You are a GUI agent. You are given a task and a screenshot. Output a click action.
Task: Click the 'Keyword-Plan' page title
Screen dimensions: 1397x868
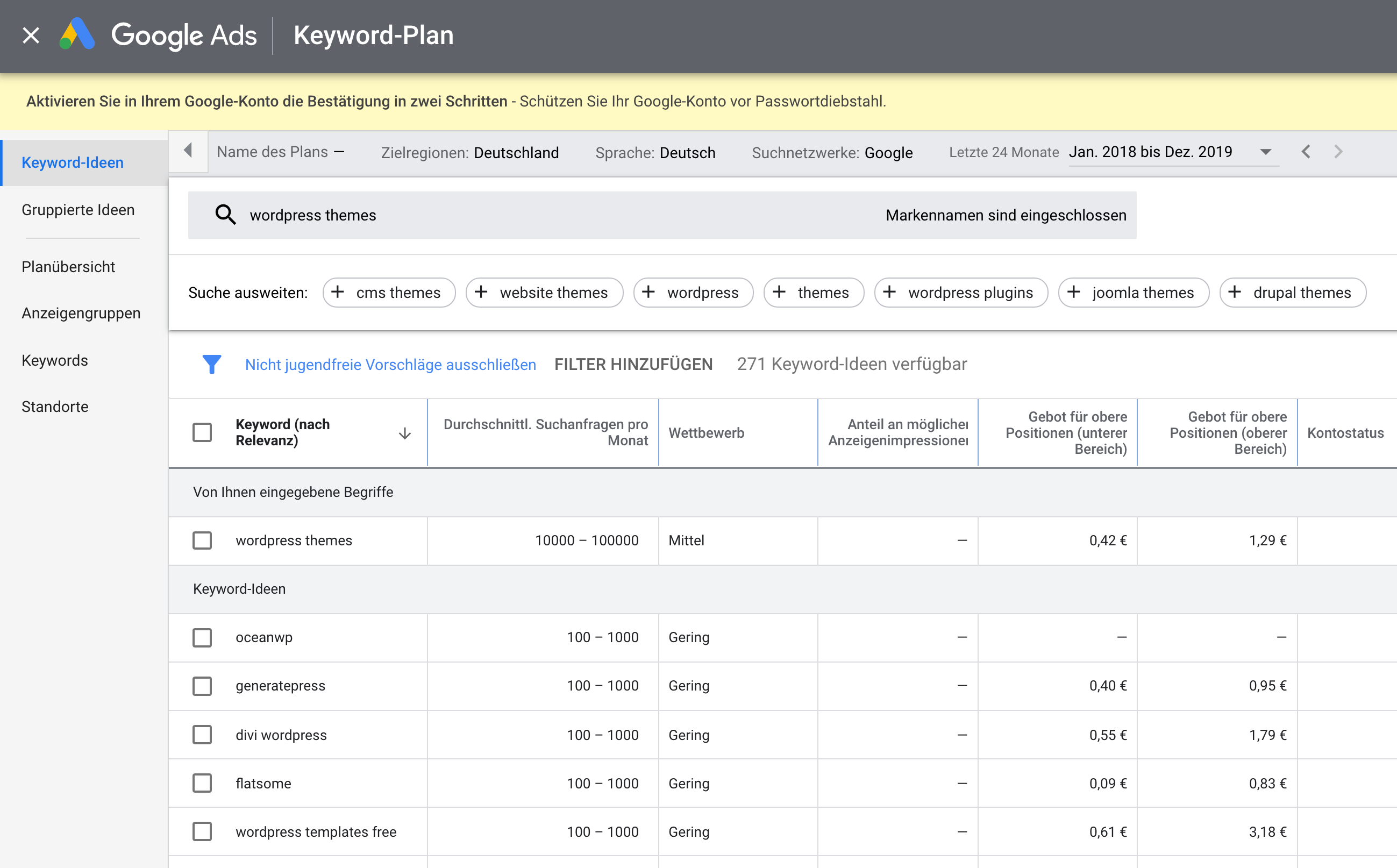373,35
